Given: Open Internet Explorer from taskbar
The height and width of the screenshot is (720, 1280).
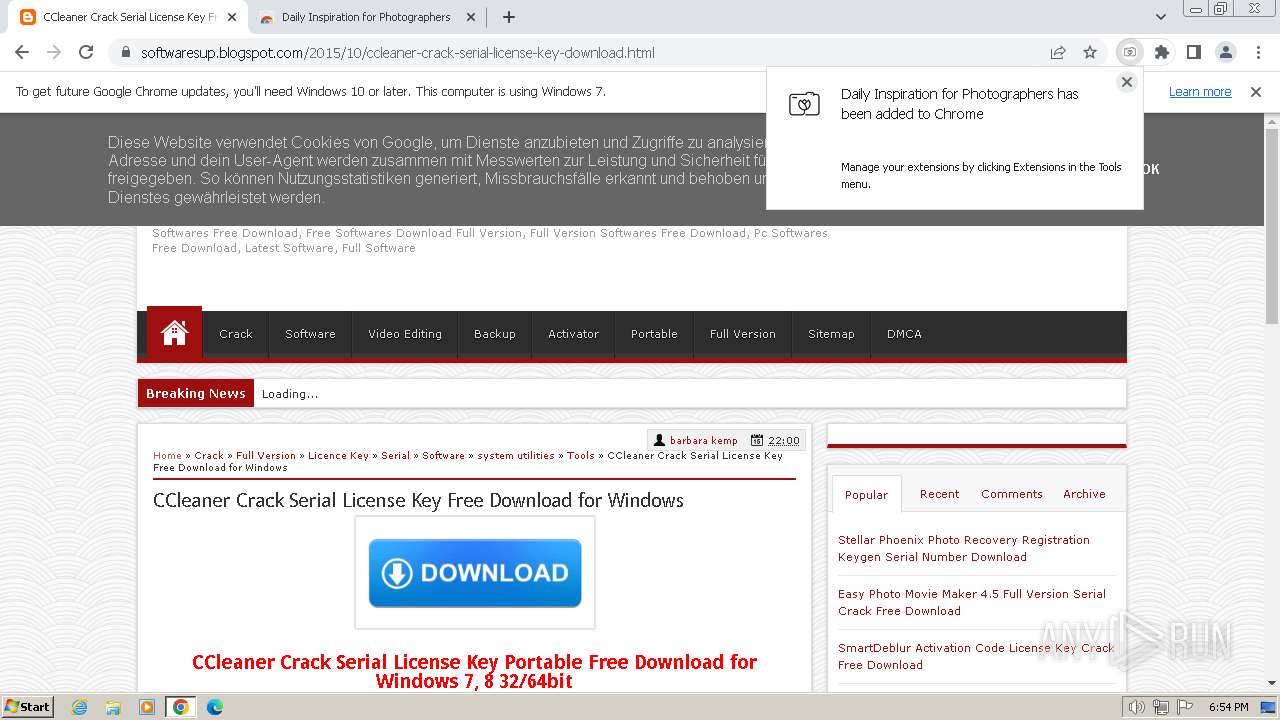Looking at the screenshot, I should 80,707.
